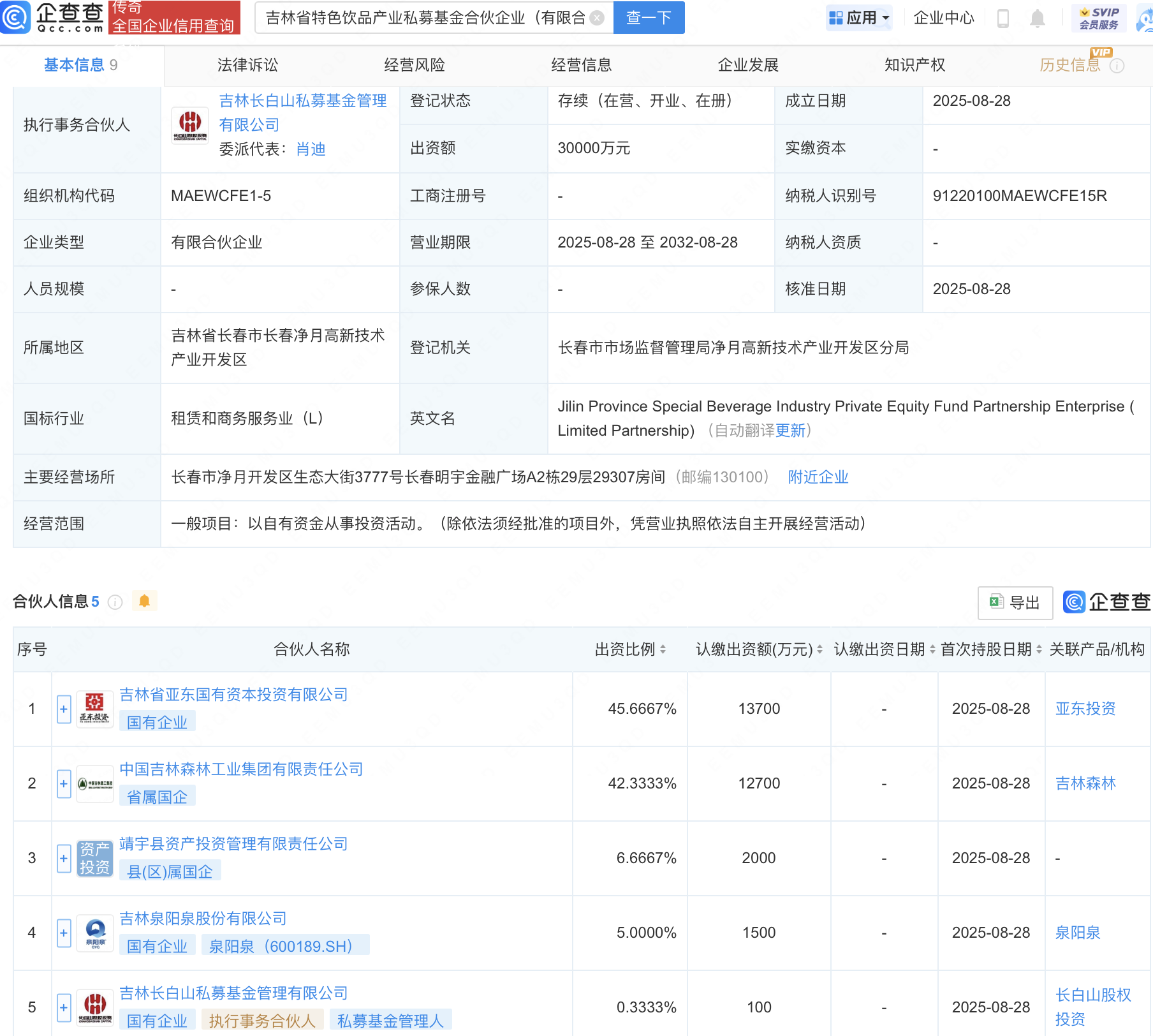Open executive partner 吉林长白山私募基金管理有限公司 link

coord(303,113)
